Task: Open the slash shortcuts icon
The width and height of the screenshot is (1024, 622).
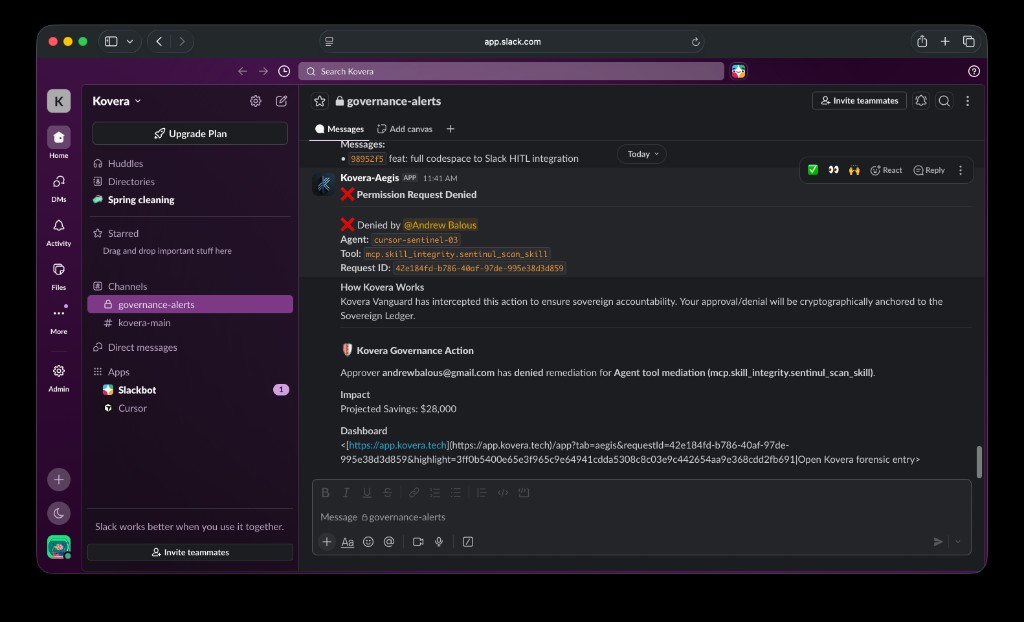Action: (468, 542)
